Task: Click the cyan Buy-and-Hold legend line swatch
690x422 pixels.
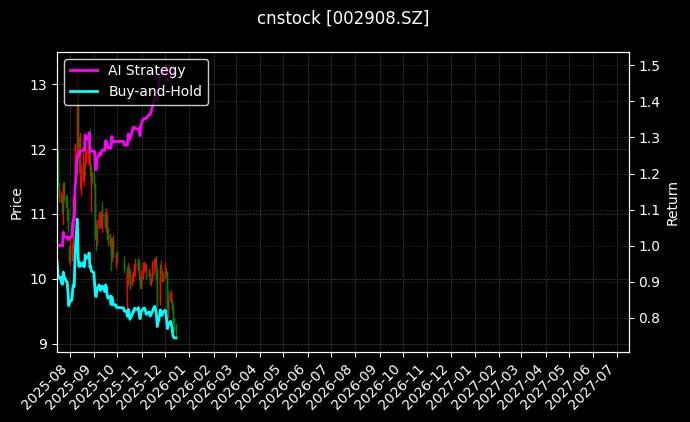Action: [x=84, y=91]
